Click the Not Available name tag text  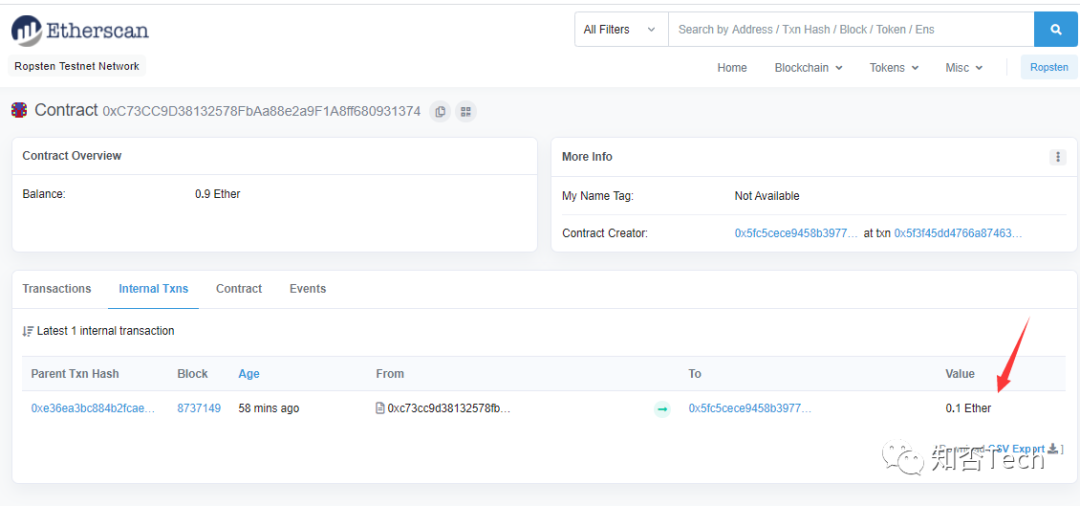click(x=767, y=196)
